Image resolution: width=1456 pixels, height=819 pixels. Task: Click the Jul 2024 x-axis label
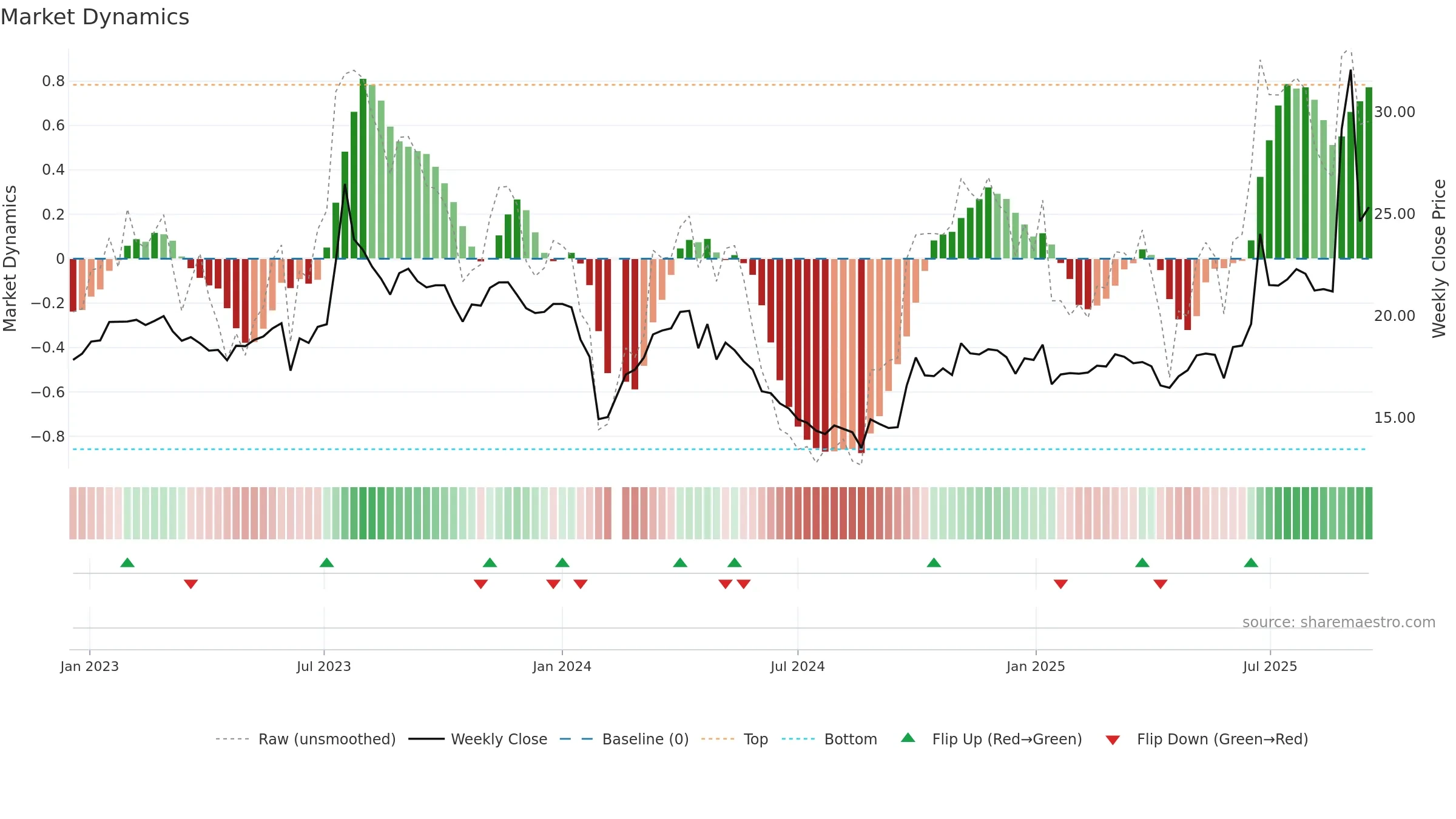point(798,666)
